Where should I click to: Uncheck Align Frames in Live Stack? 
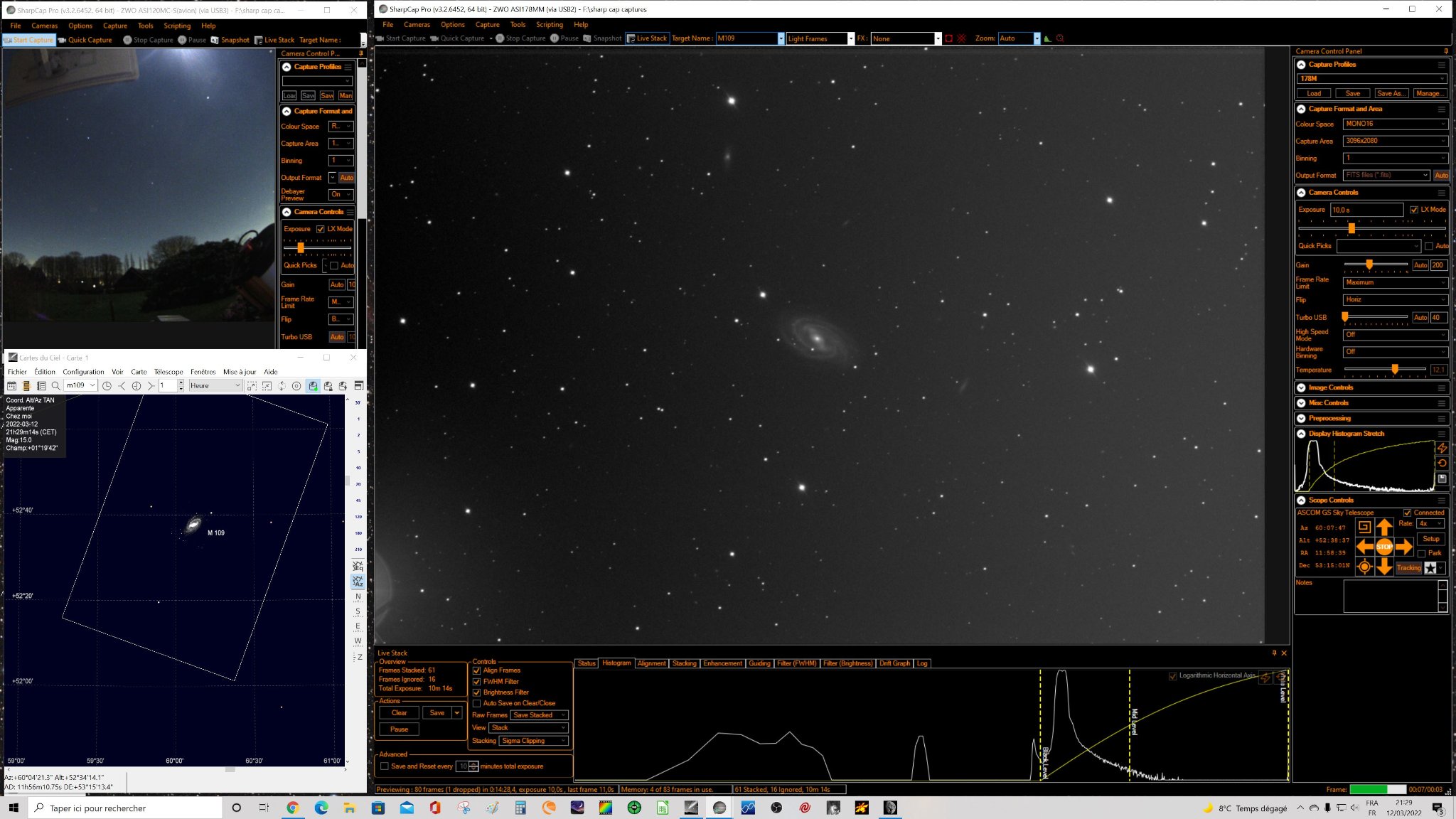476,670
